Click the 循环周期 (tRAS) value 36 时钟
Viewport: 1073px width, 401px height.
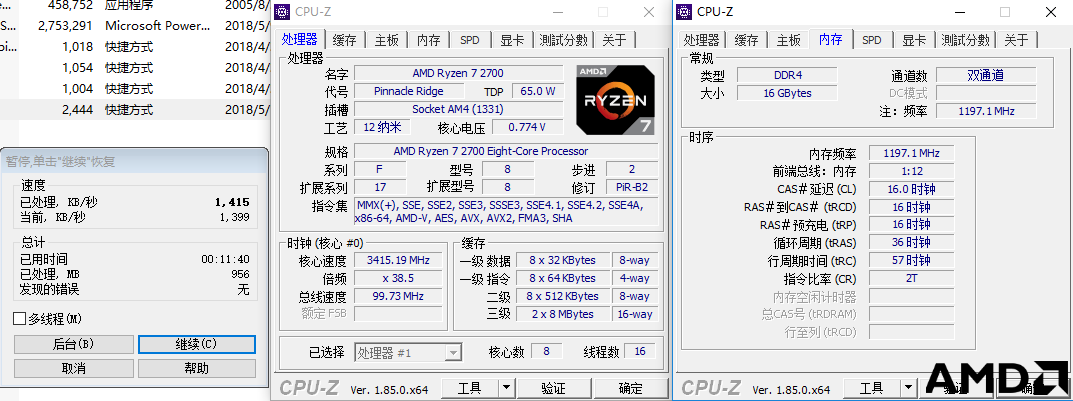[911, 242]
